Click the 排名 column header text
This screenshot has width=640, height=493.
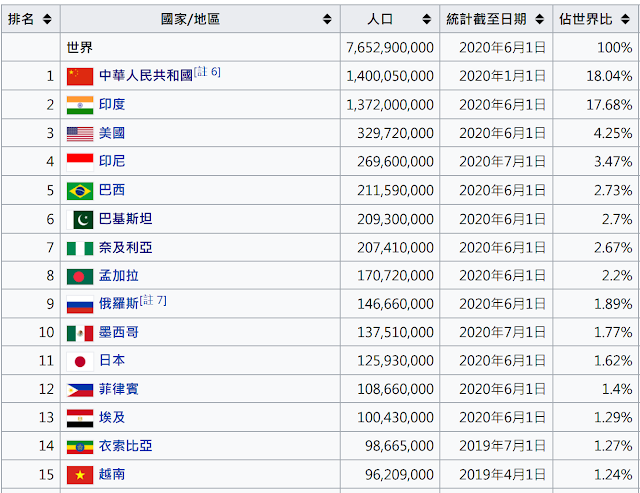[x=21, y=19]
